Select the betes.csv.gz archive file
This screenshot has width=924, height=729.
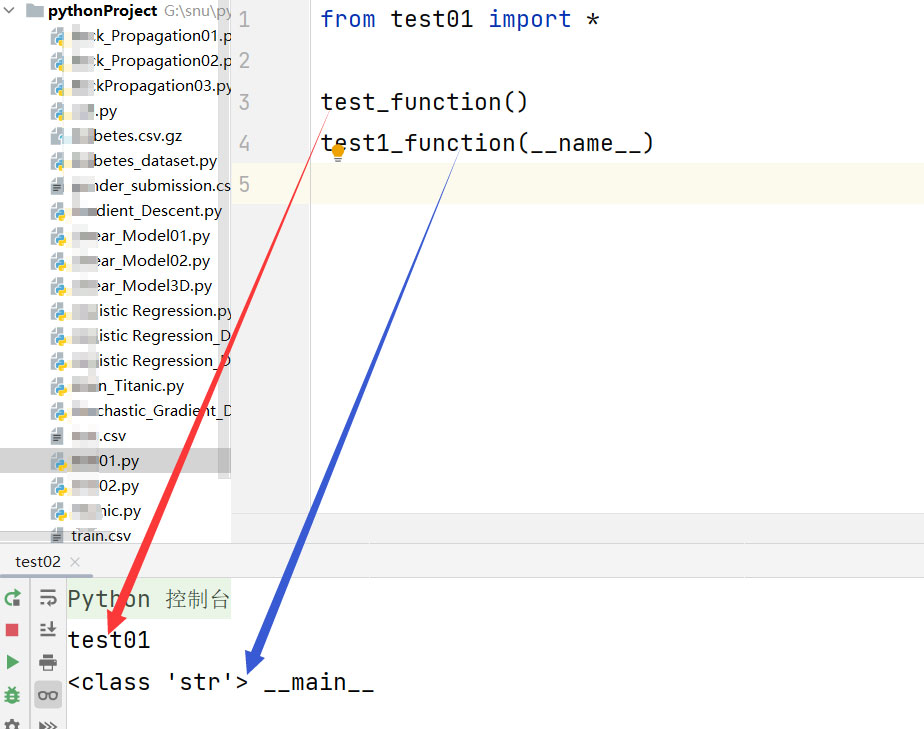[117, 136]
